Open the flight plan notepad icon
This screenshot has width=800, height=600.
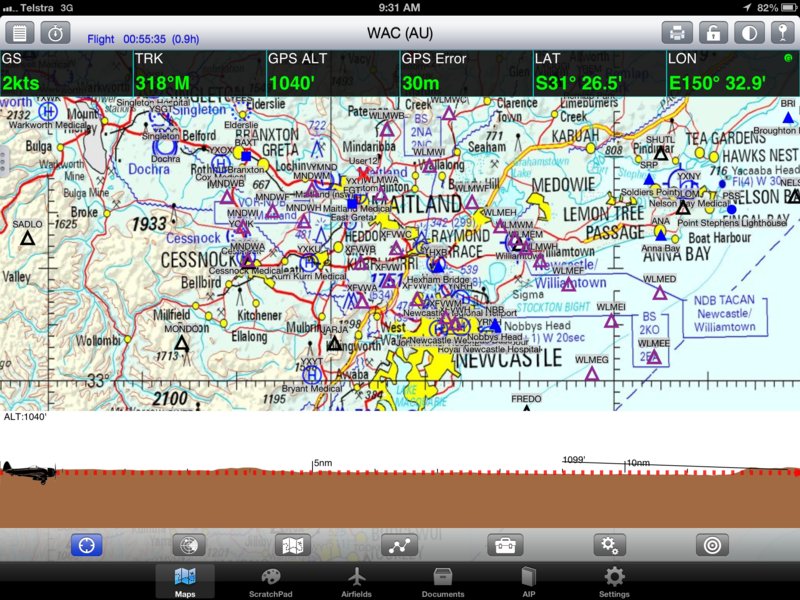19,33
